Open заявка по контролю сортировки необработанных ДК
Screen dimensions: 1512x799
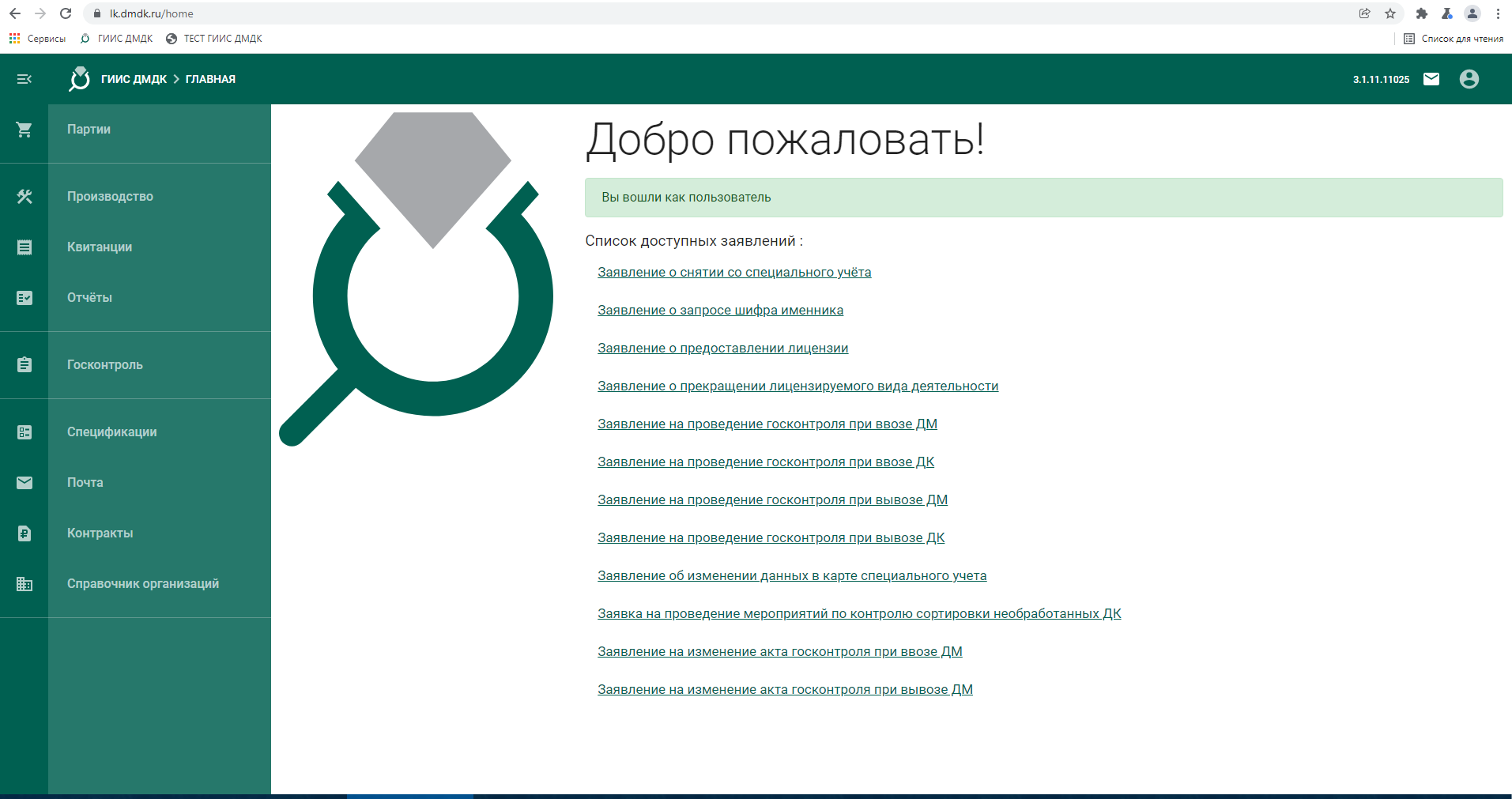click(859, 613)
